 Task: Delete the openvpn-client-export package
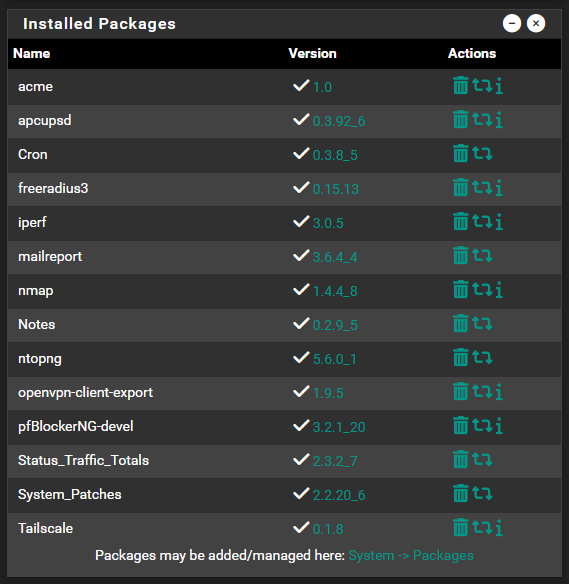461,391
